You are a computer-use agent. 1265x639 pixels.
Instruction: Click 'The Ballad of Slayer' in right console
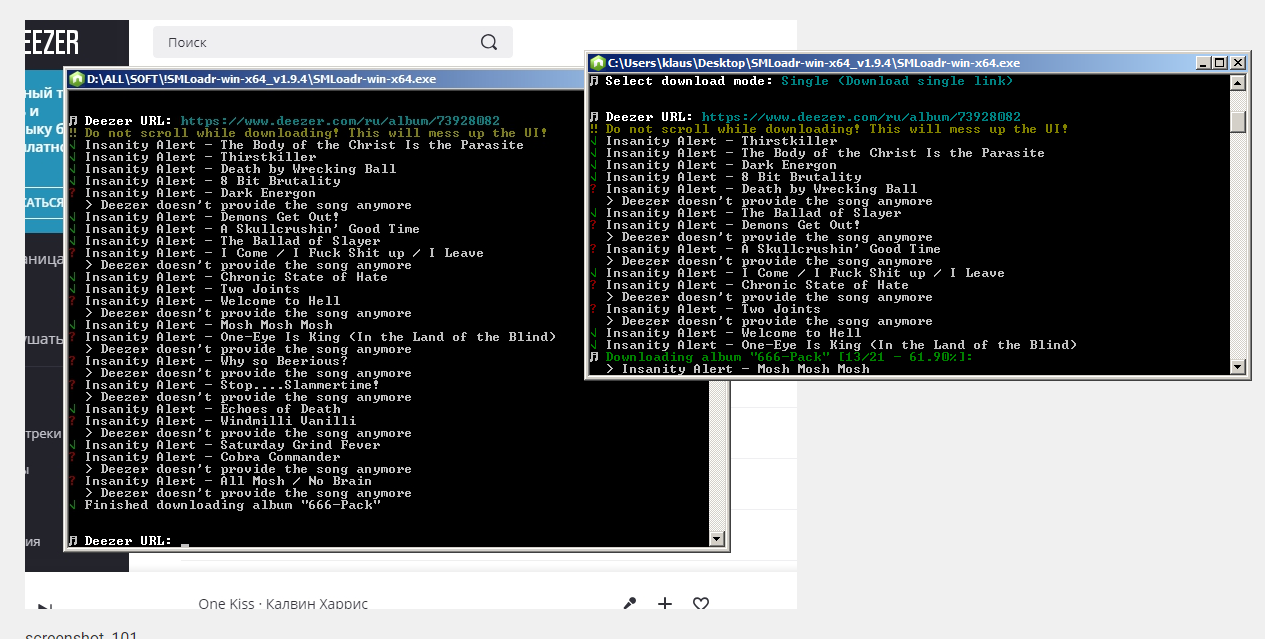[x=753, y=213]
